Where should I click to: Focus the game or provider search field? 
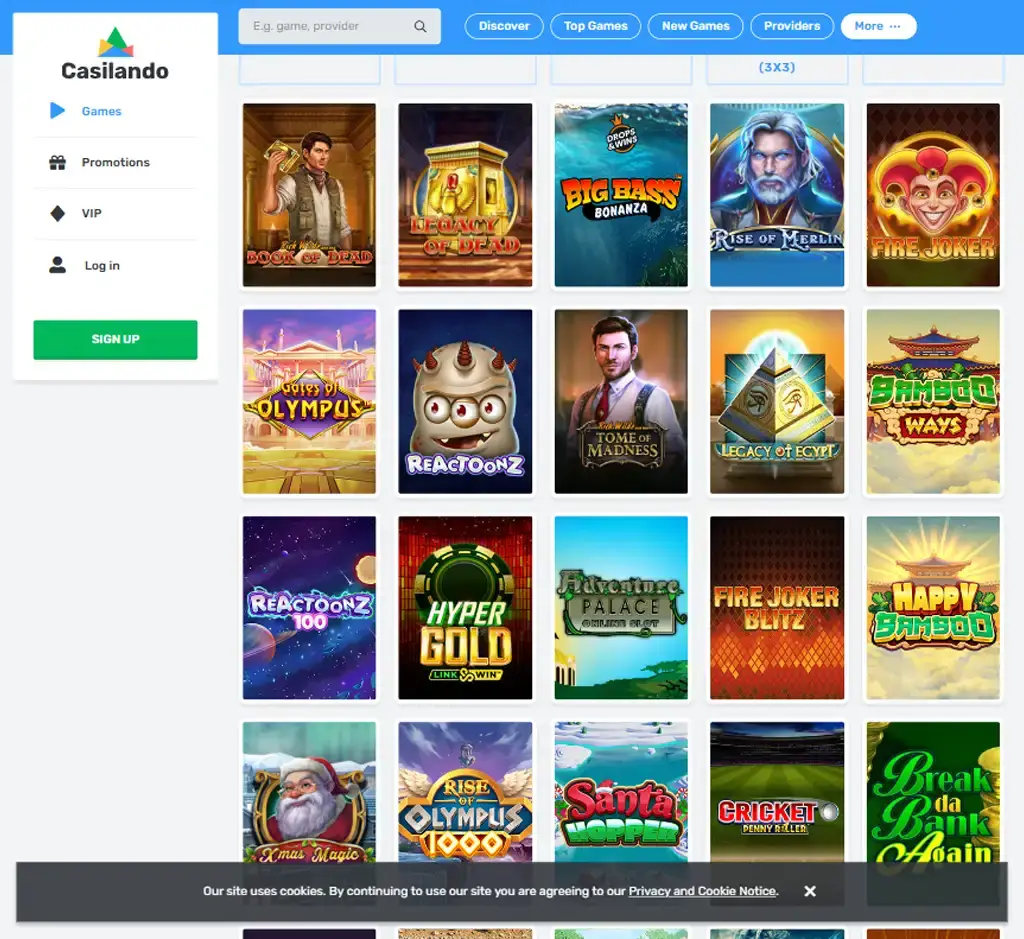click(x=339, y=26)
